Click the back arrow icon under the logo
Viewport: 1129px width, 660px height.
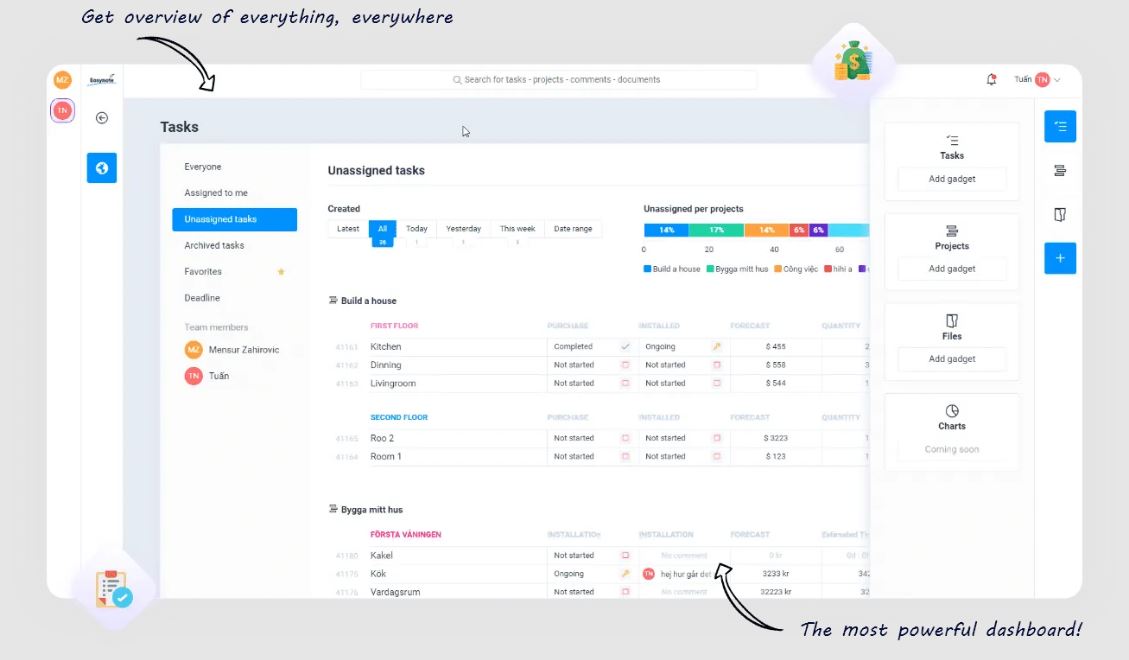(101, 117)
